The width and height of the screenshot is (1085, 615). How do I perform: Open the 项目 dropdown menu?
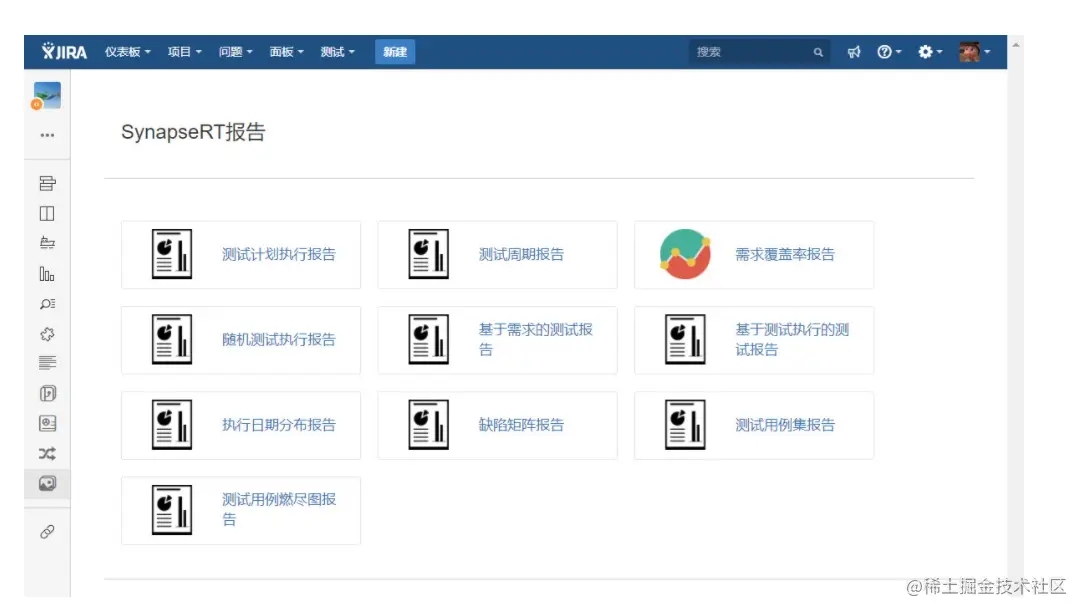[x=184, y=52]
